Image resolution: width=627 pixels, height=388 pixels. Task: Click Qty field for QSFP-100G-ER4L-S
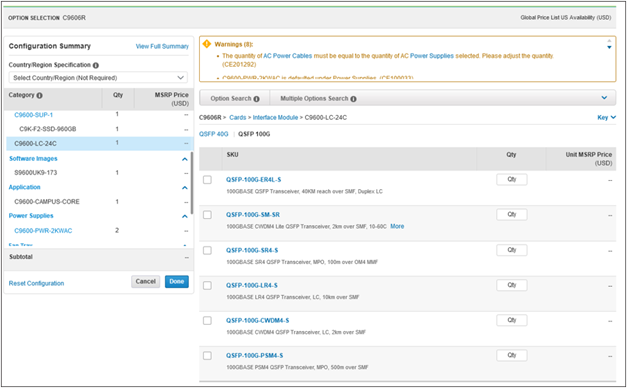(512, 180)
